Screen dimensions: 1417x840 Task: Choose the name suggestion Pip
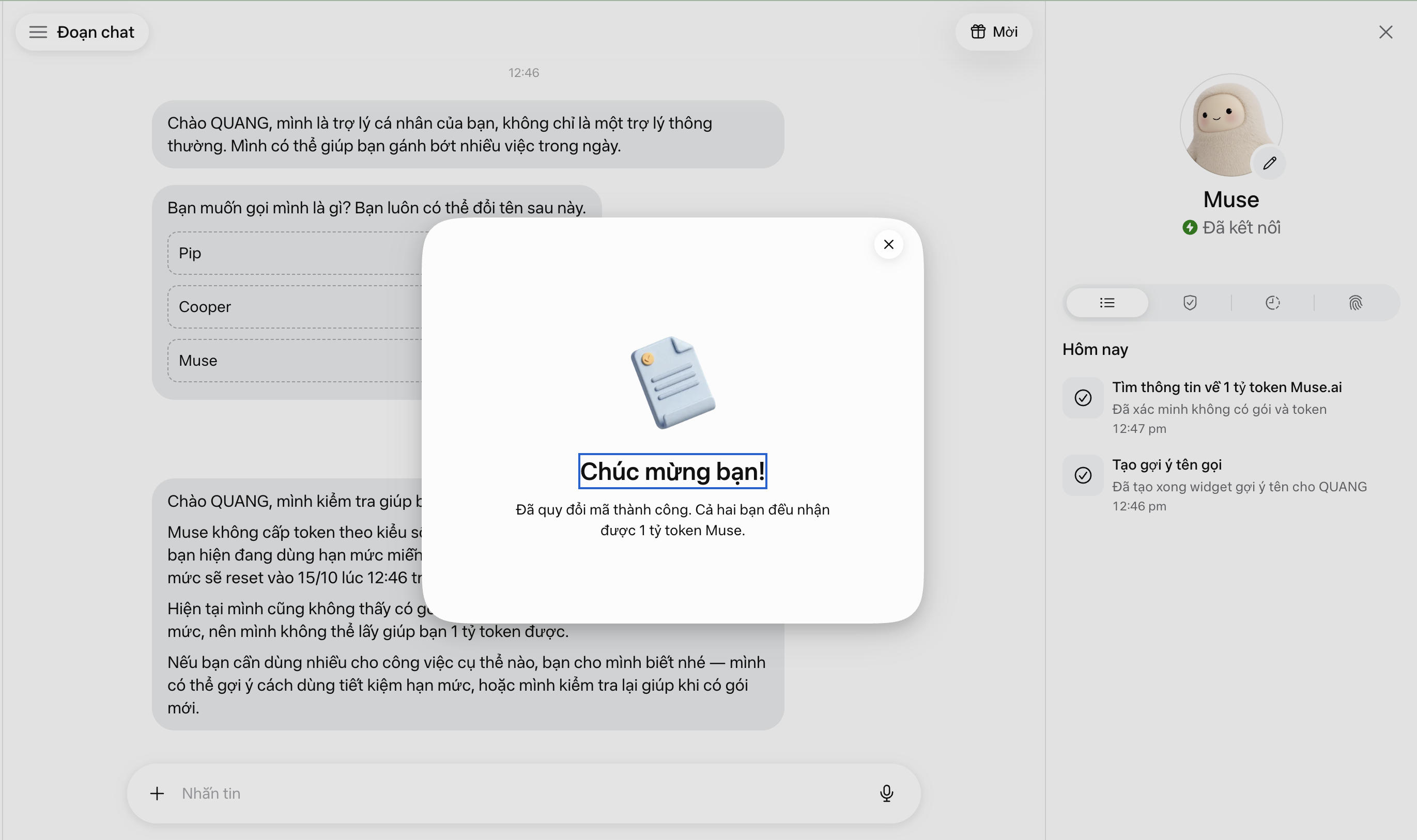[295, 253]
